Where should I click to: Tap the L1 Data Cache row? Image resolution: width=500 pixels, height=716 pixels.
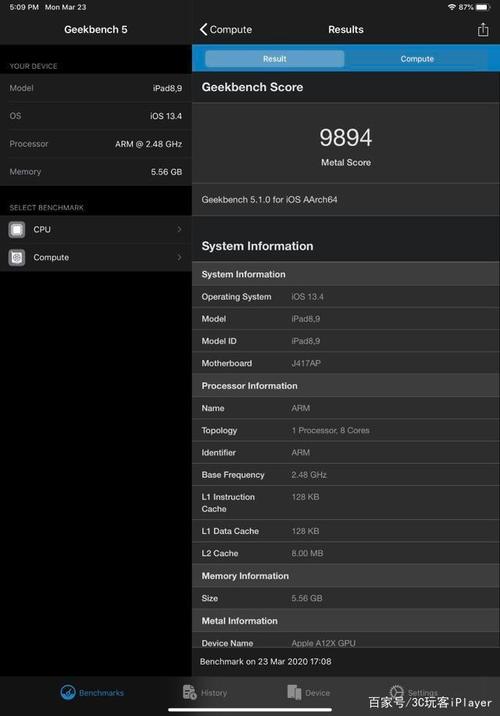tap(346, 531)
